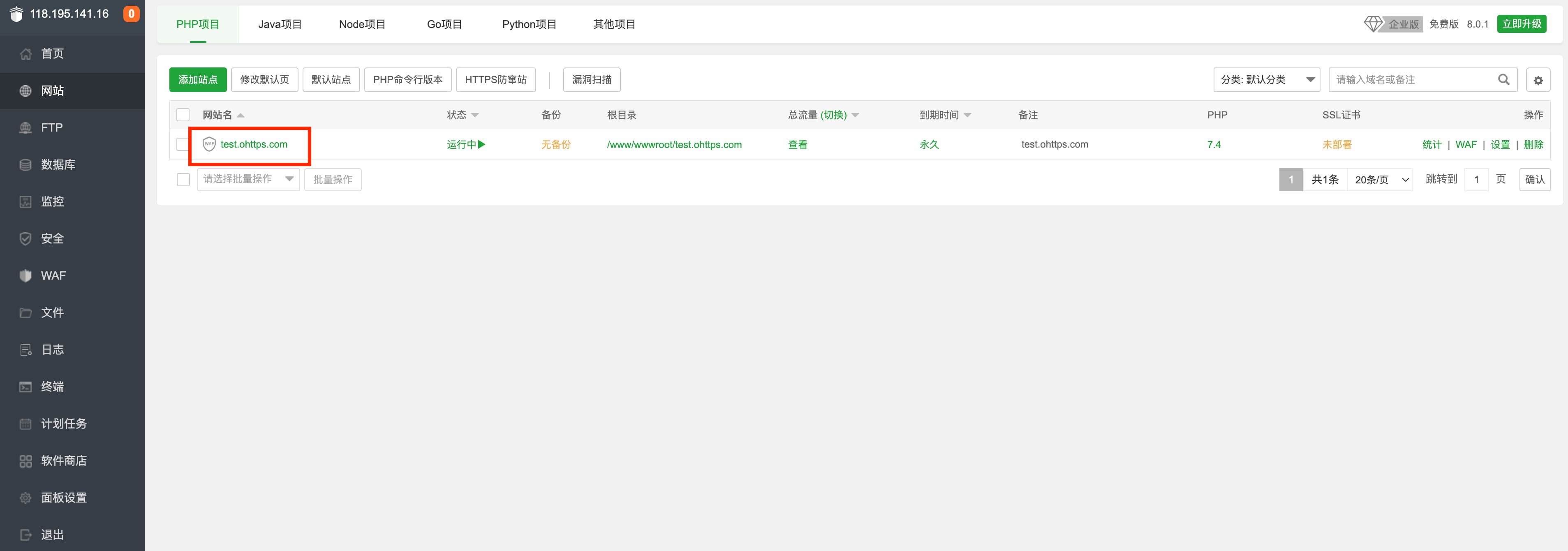Click the 漏洞扫描 button
The image size is (1568, 551).
click(x=592, y=80)
